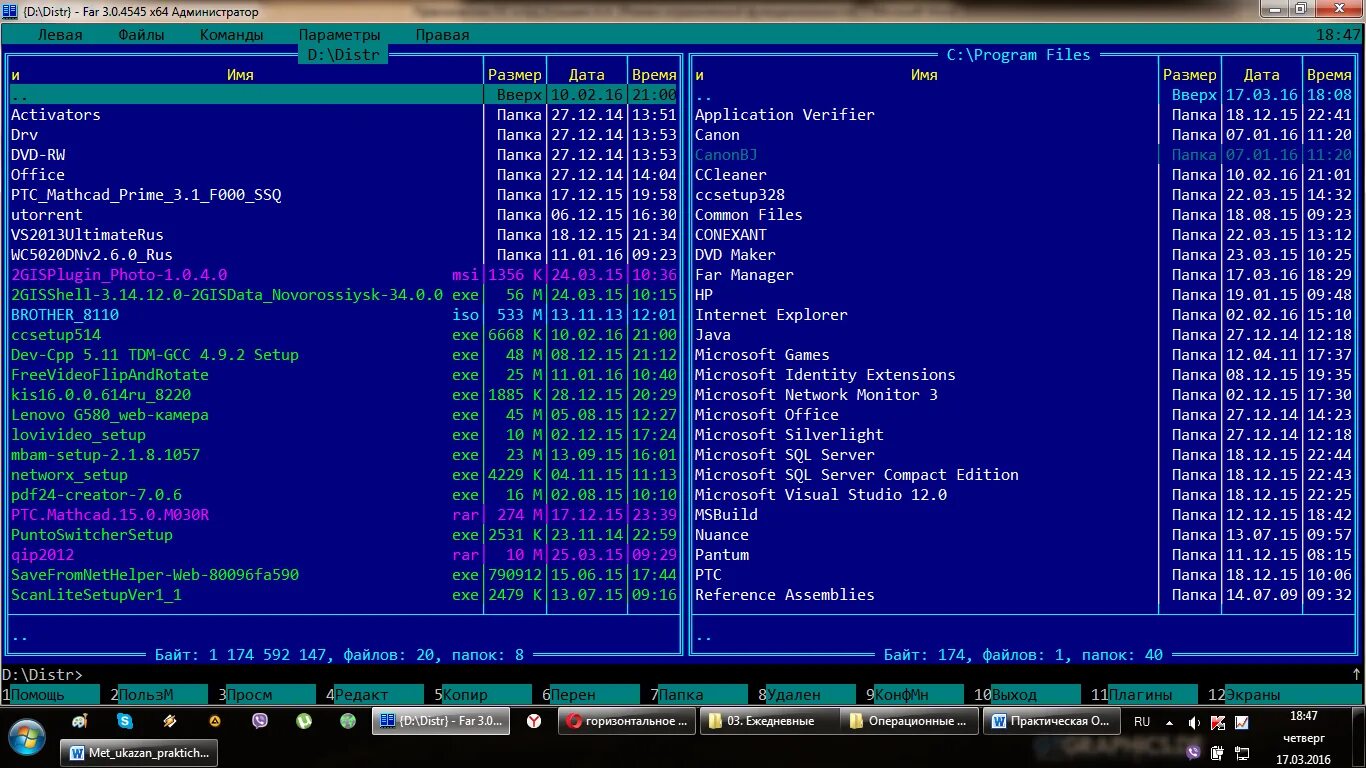Select utorrent folder in left panel

(47, 215)
